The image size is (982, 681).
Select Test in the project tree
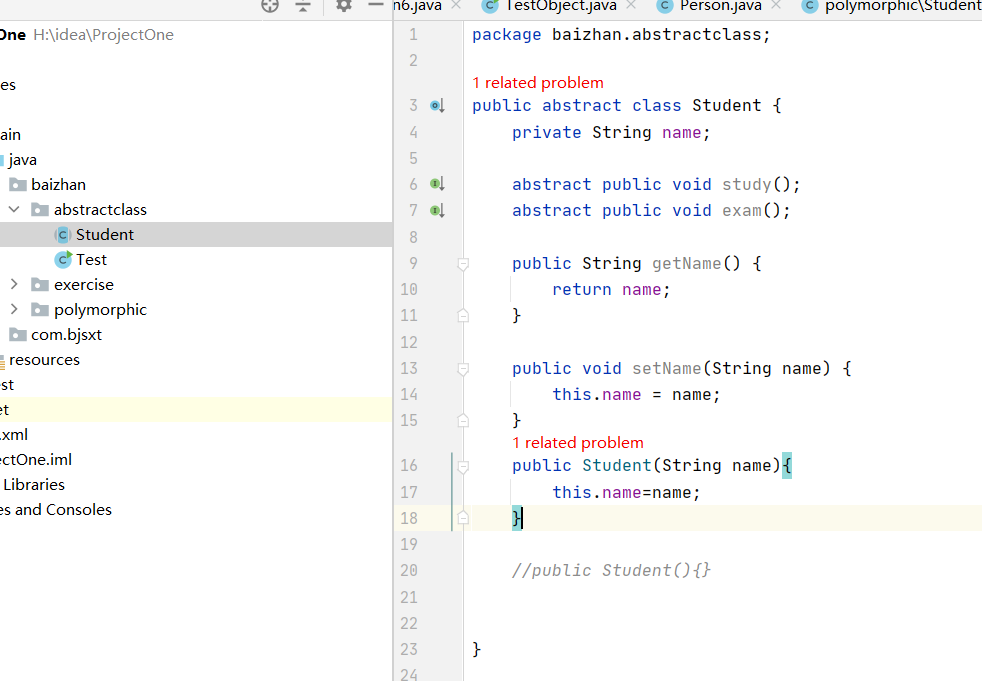click(91, 260)
